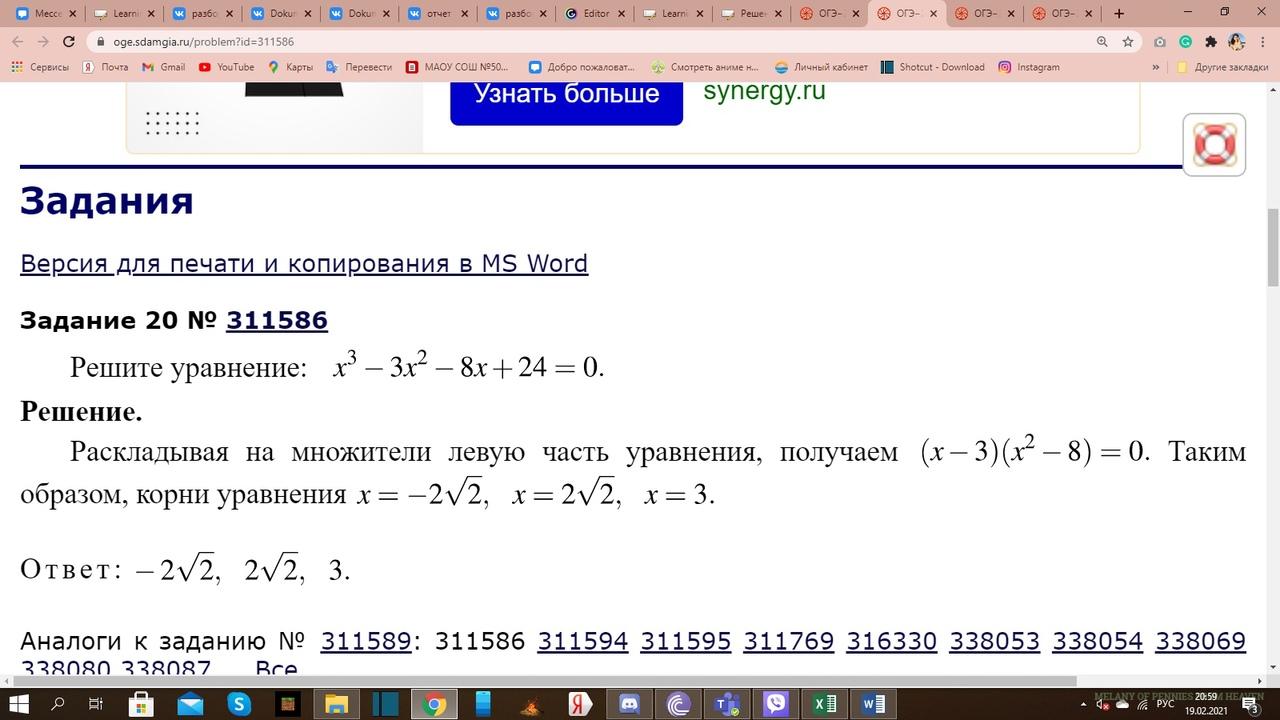
Task: Go back to previous page
Action: click(16, 42)
